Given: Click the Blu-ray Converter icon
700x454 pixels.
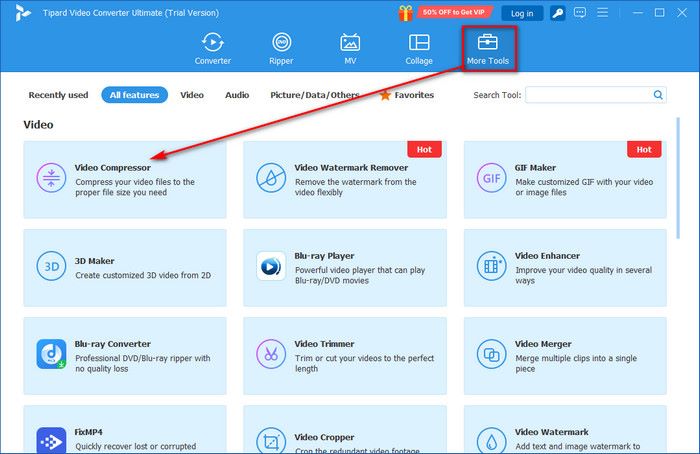Looking at the screenshot, I should (x=51, y=354).
